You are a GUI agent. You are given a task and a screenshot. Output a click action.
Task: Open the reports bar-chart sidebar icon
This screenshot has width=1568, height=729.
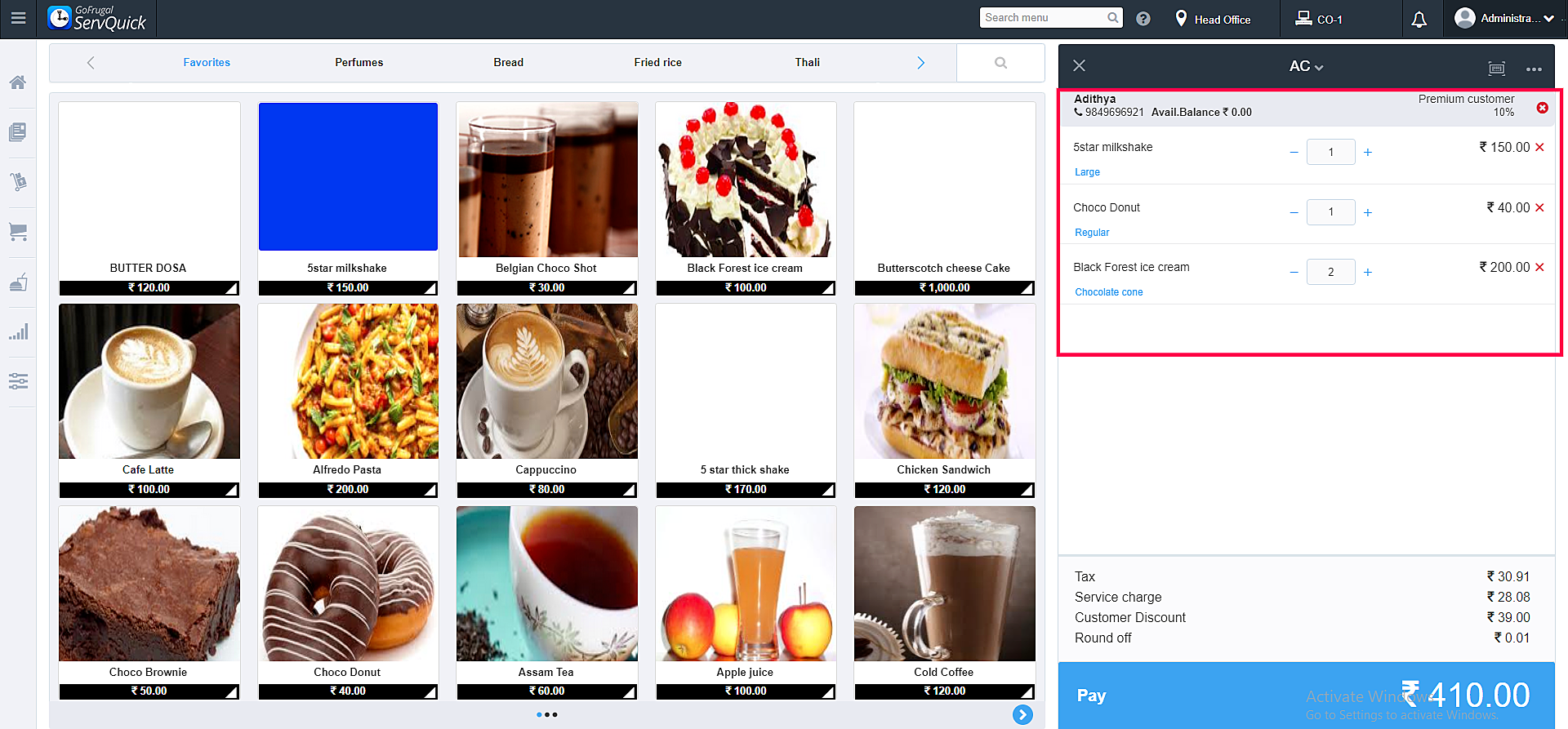coord(18,331)
